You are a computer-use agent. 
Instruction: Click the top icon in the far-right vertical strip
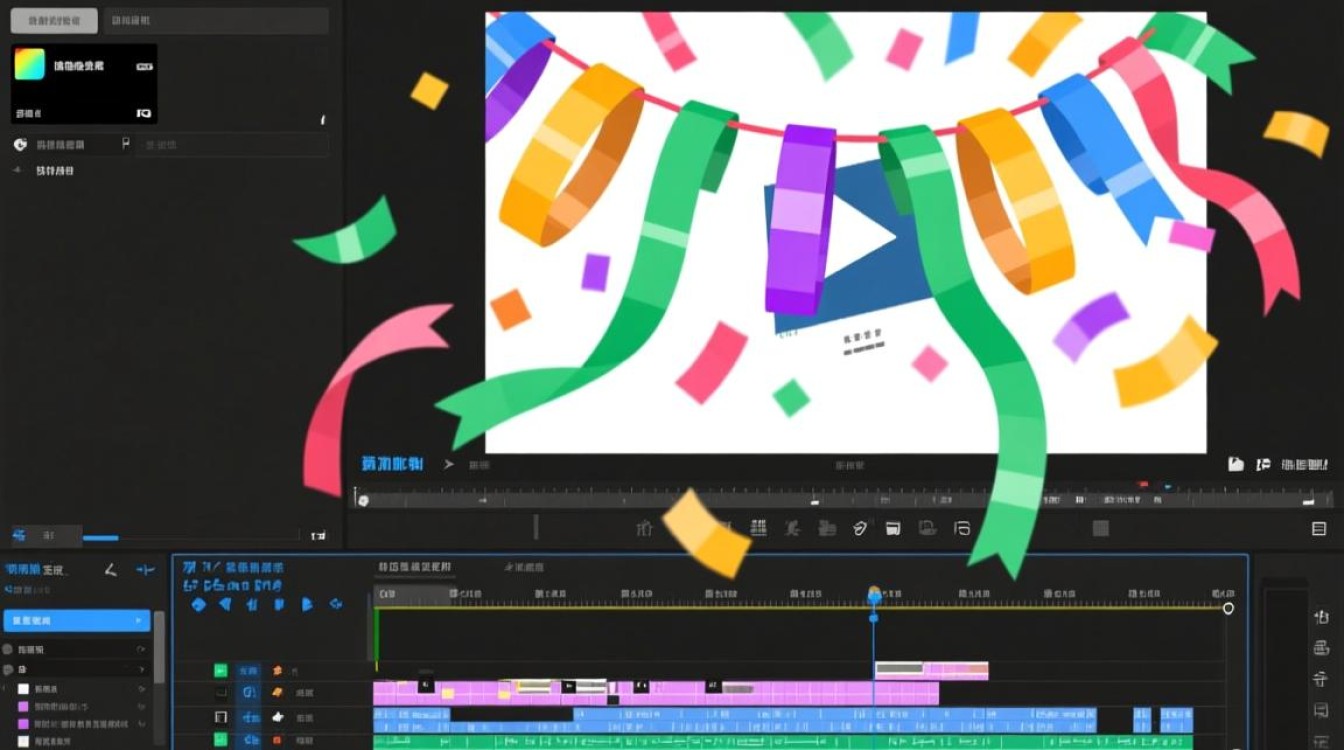click(x=1321, y=617)
